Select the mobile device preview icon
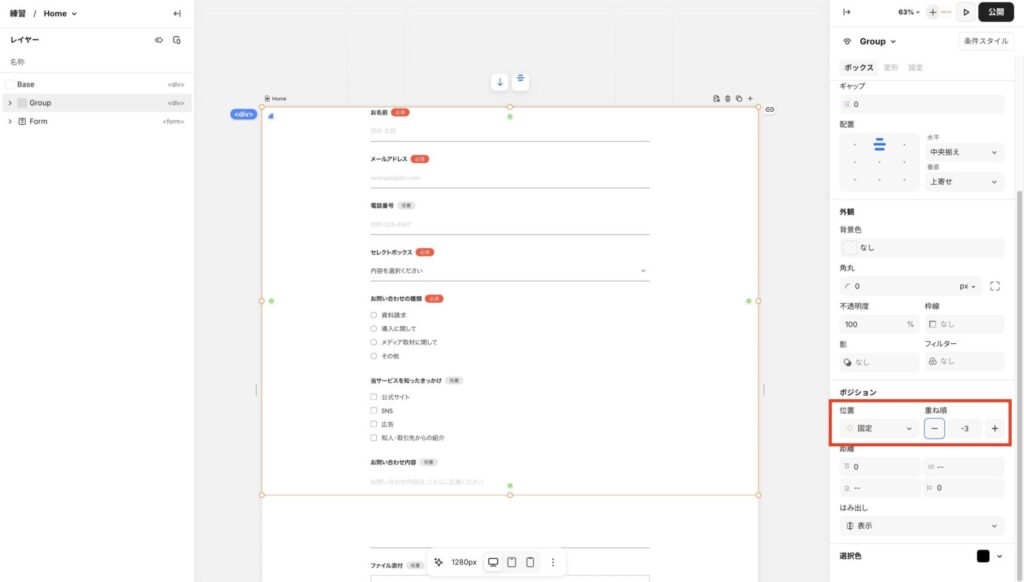The image size is (1024, 582). point(530,562)
